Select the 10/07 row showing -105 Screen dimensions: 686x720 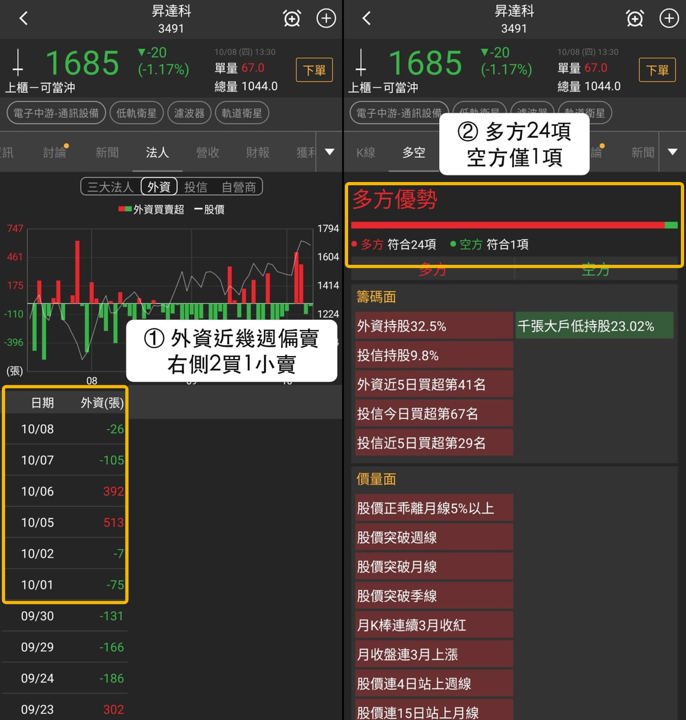tap(66, 460)
